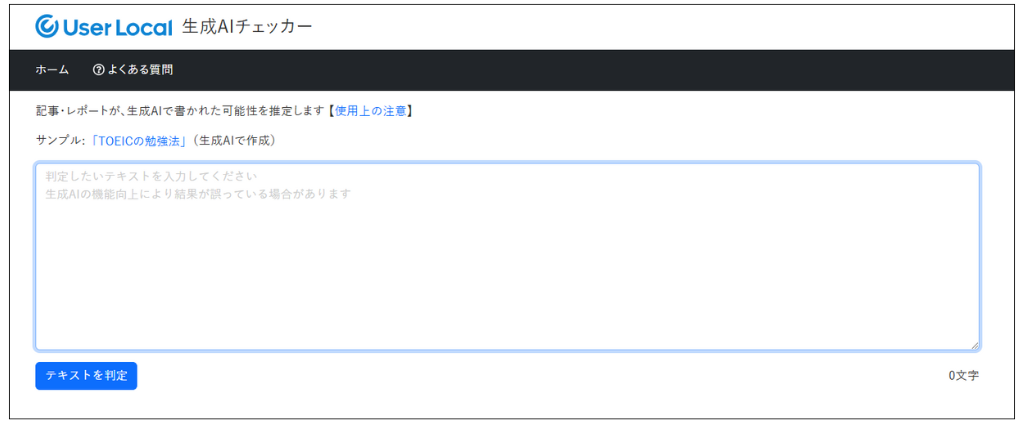This screenshot has width=1024, height=429.
Task: Click empty space in the dark navigation bar
Action: [x=600, y=70]
